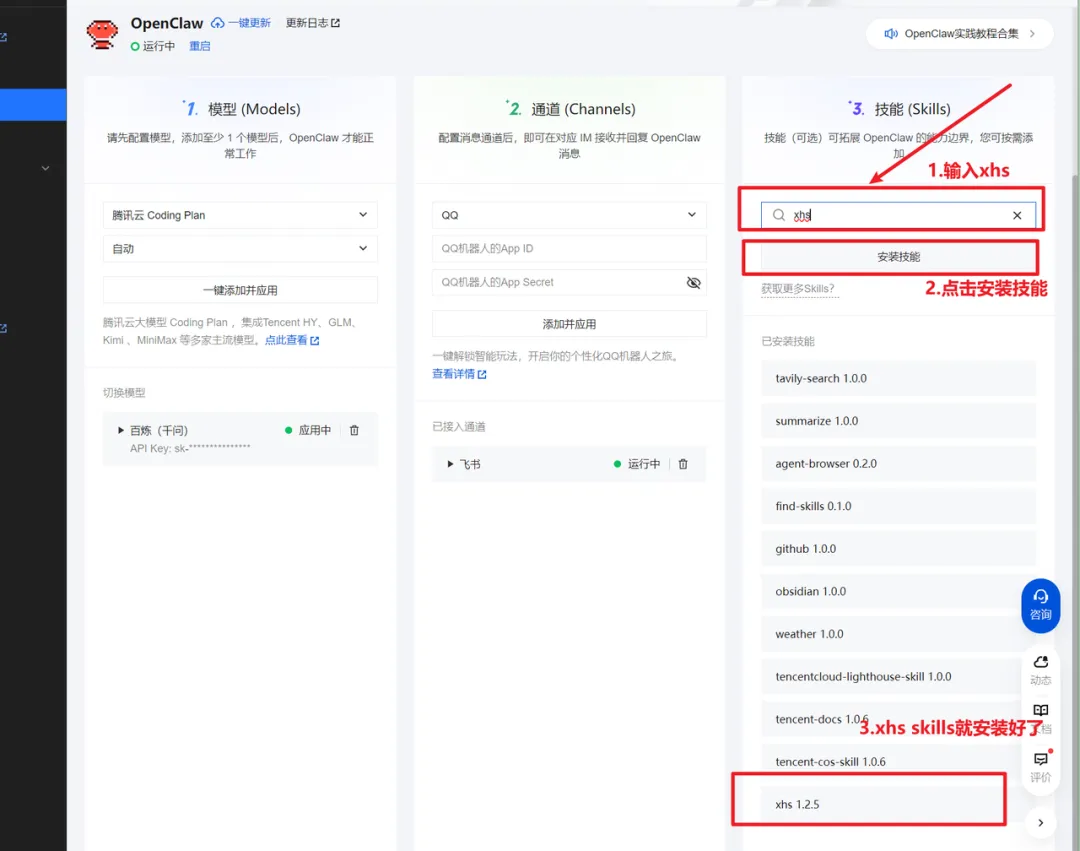1080x851 pixels.
Task: Click the speaker icon in the tutorial banner
Action: pyautogui.click(x=891, y=34)
